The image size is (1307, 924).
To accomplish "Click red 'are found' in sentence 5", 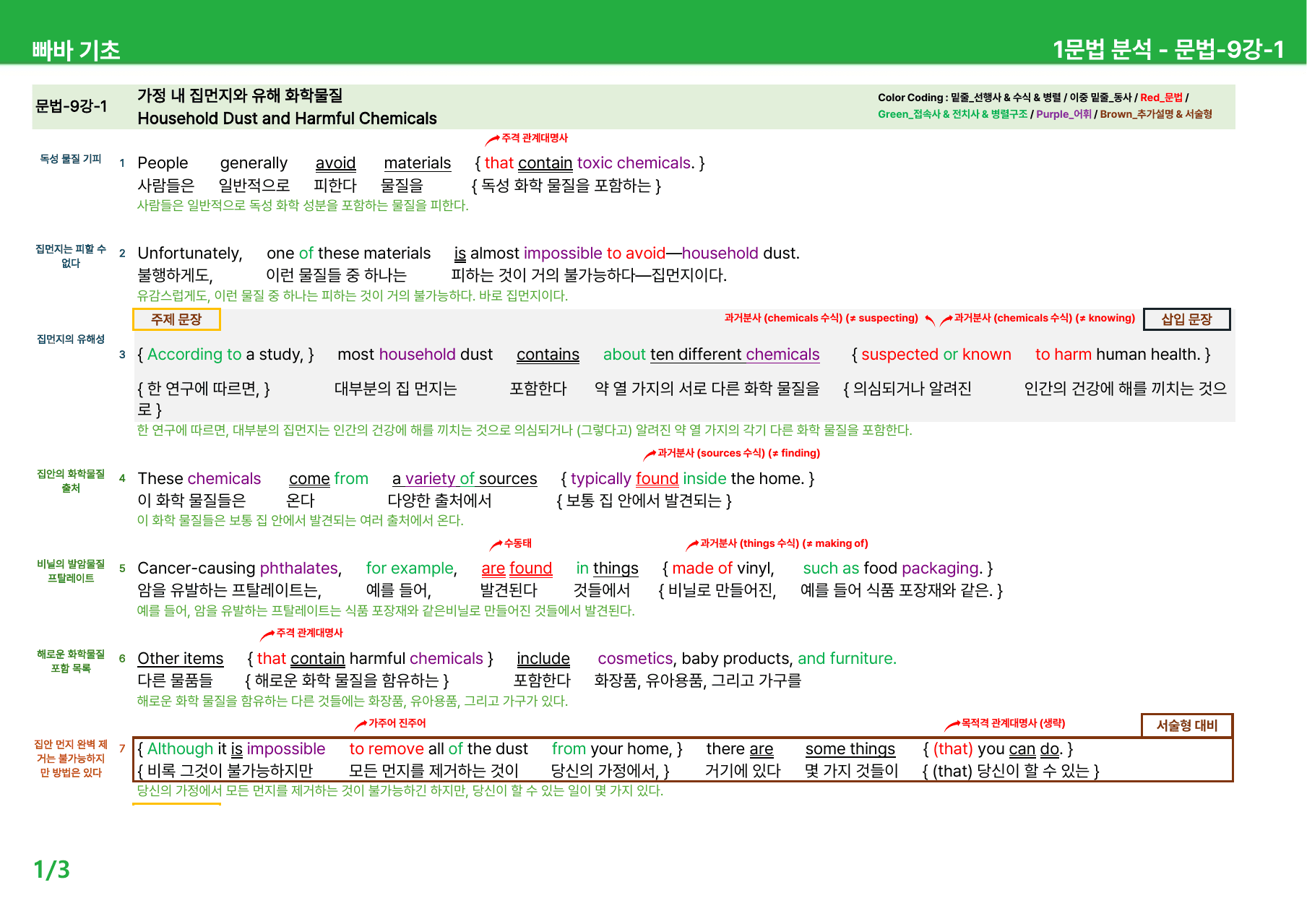I will [517, 569].
